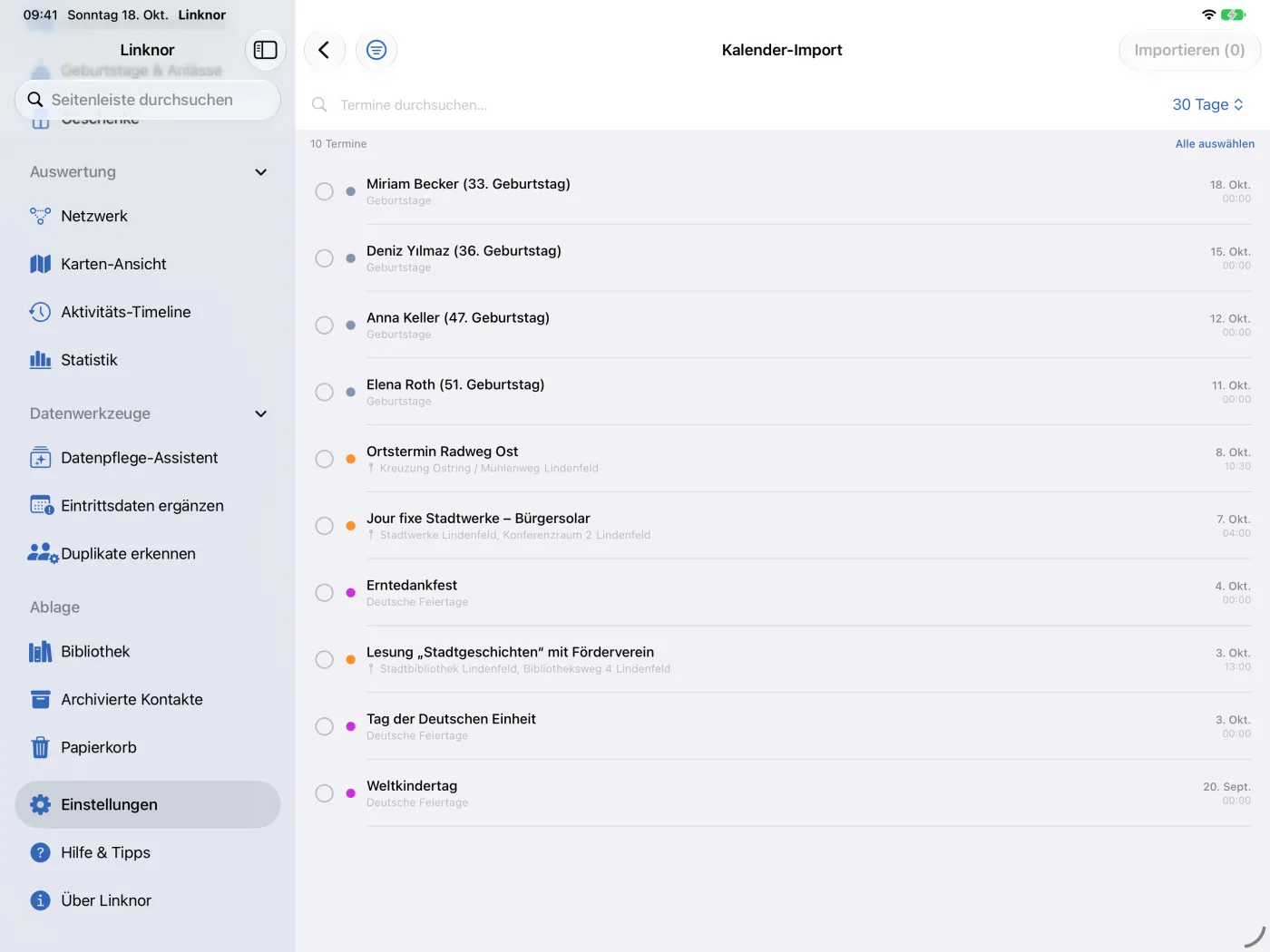Select Weltkindertag event circle
This screenshot has width=1270, height=952.
(x=324, y=793)
